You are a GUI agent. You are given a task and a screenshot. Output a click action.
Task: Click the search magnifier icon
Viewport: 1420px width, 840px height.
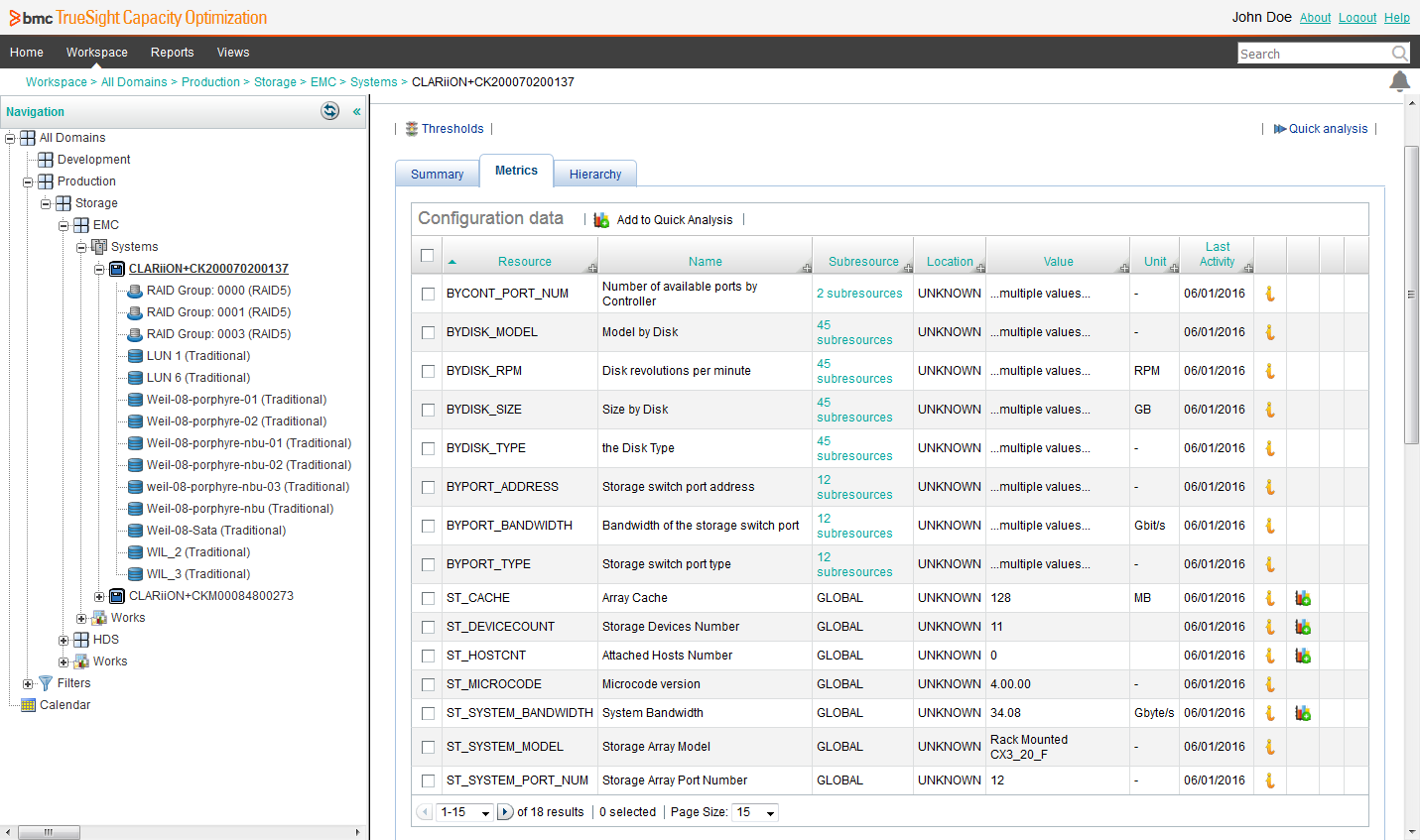point(1399,53)
